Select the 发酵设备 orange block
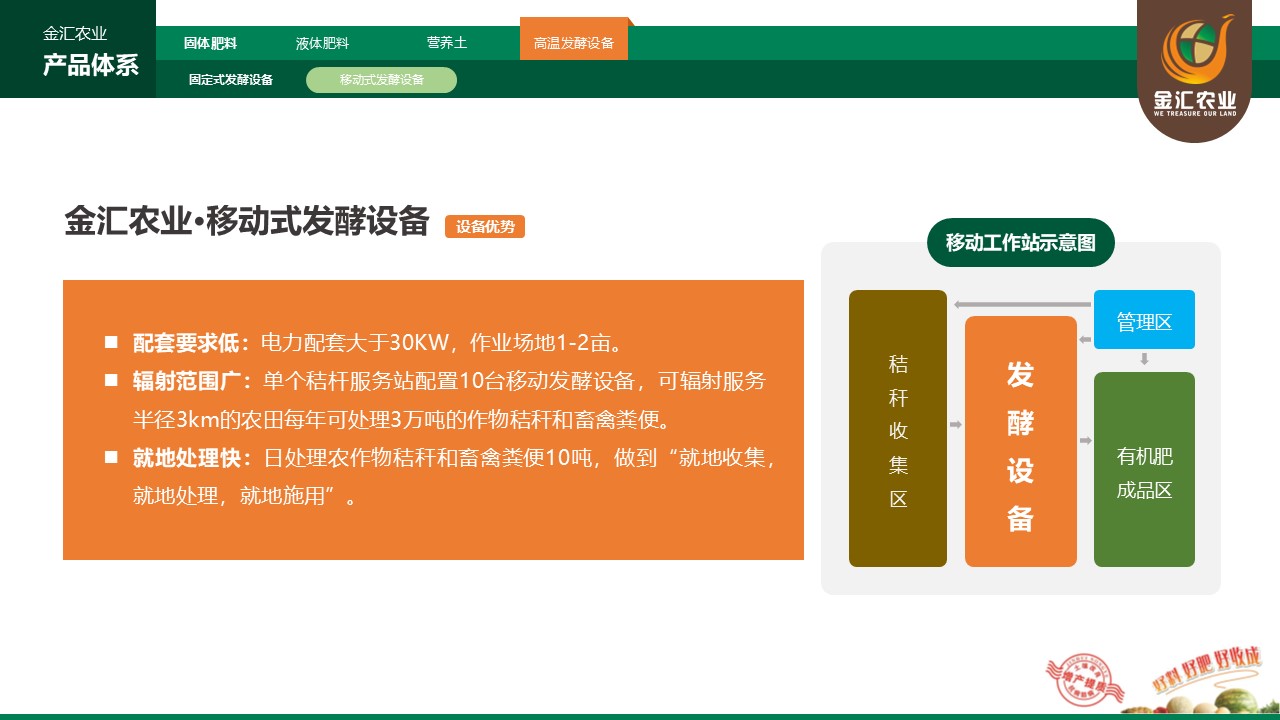The image size is (1280, 720). pos(1021,441)
